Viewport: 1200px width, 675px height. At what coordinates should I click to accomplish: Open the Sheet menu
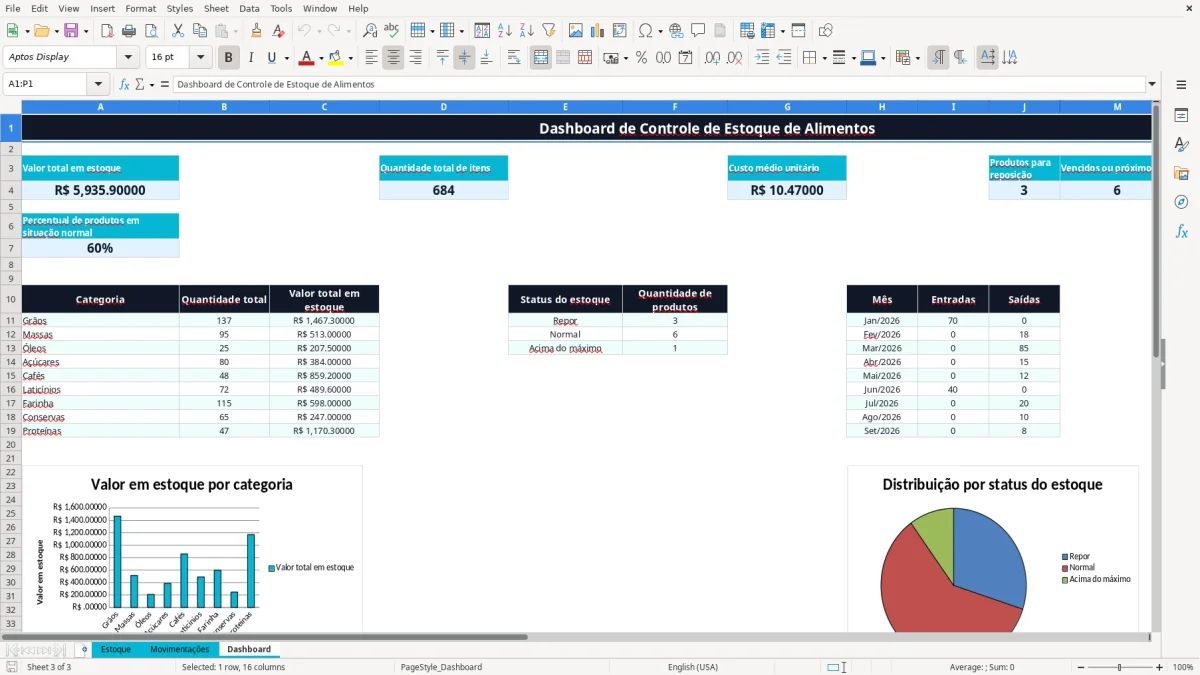coord(216,8)
